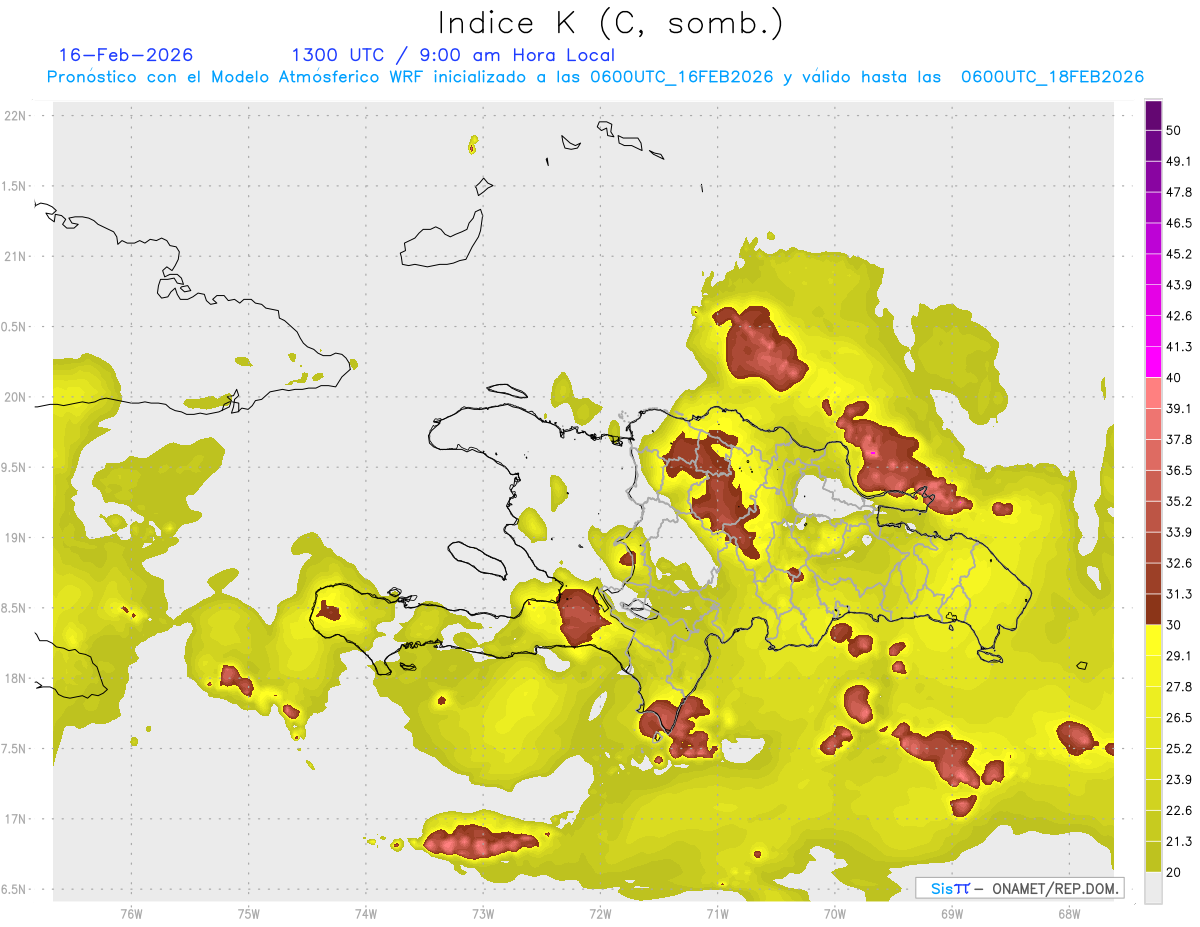Click the "70W" longitude label
Screen dimensions: 1200x927
coord(835,913)
